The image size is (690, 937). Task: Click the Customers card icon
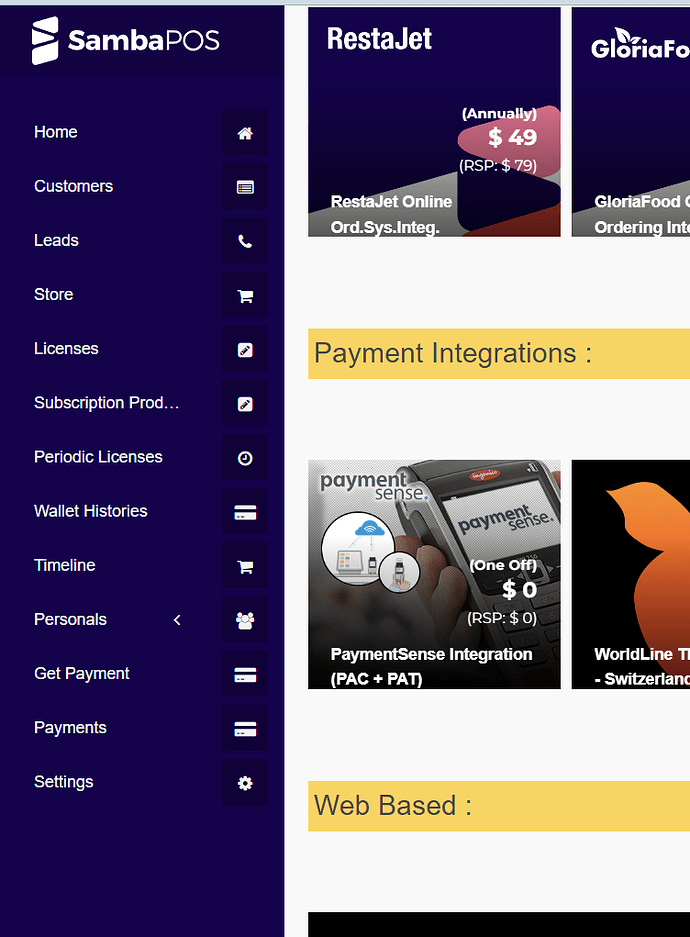(245, 187)
